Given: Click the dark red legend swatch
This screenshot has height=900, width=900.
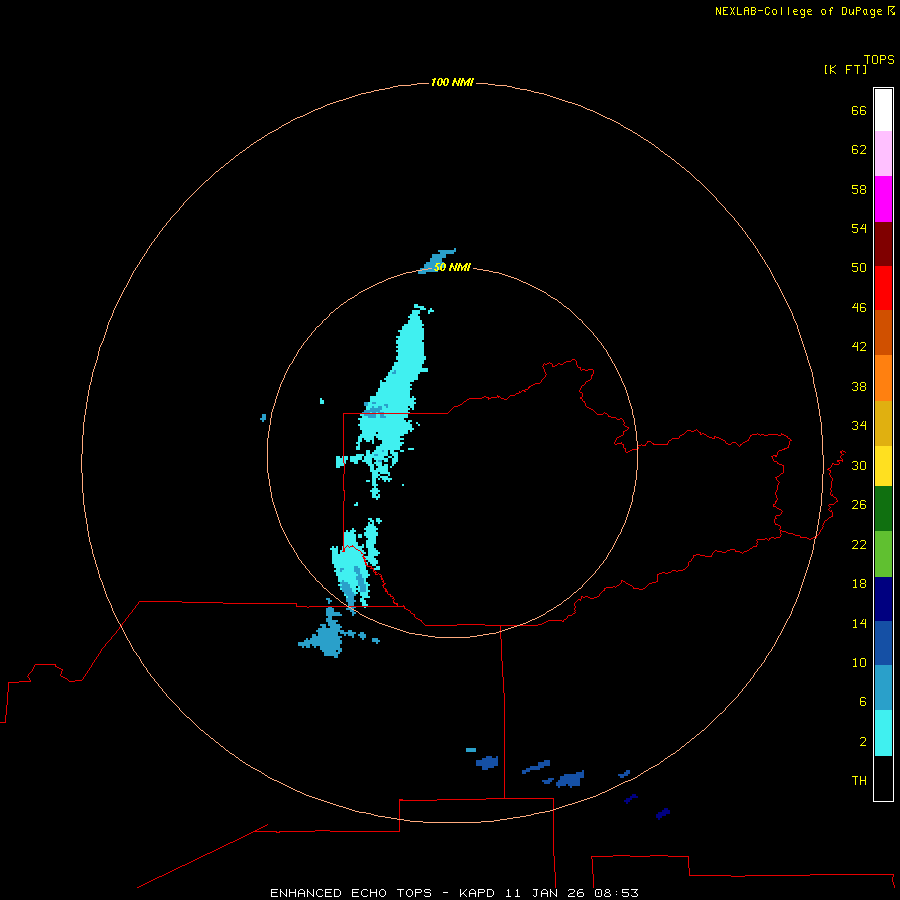Looking at the screenshot, I should pyautogui.click(x=883, y=244).
